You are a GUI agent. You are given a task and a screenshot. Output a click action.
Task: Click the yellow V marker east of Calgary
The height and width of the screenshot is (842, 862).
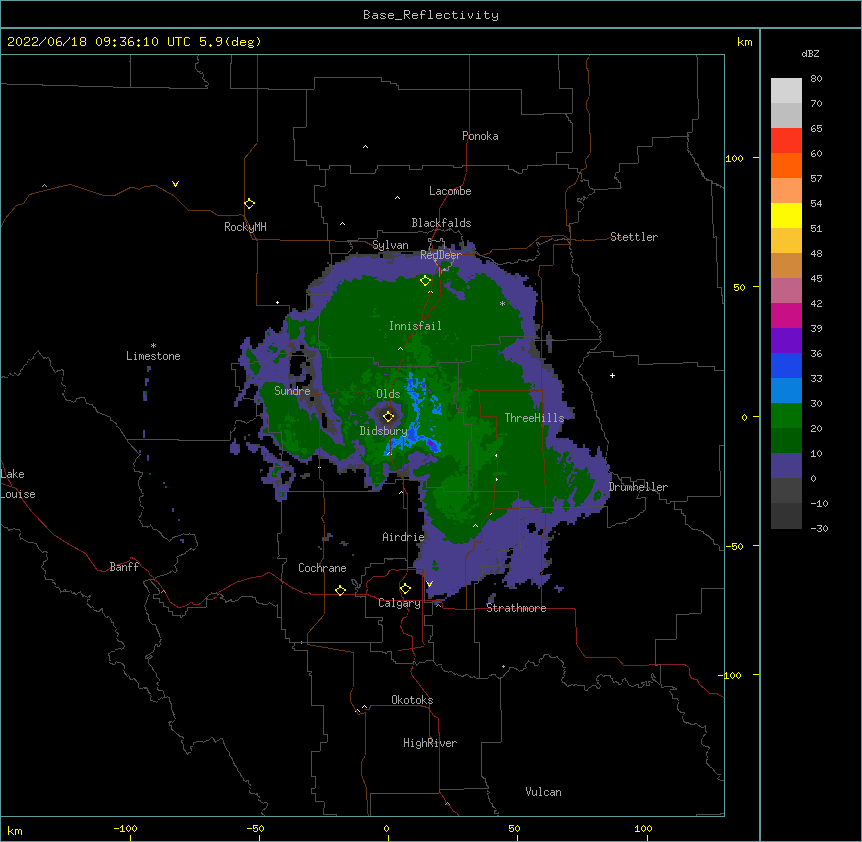429,584
